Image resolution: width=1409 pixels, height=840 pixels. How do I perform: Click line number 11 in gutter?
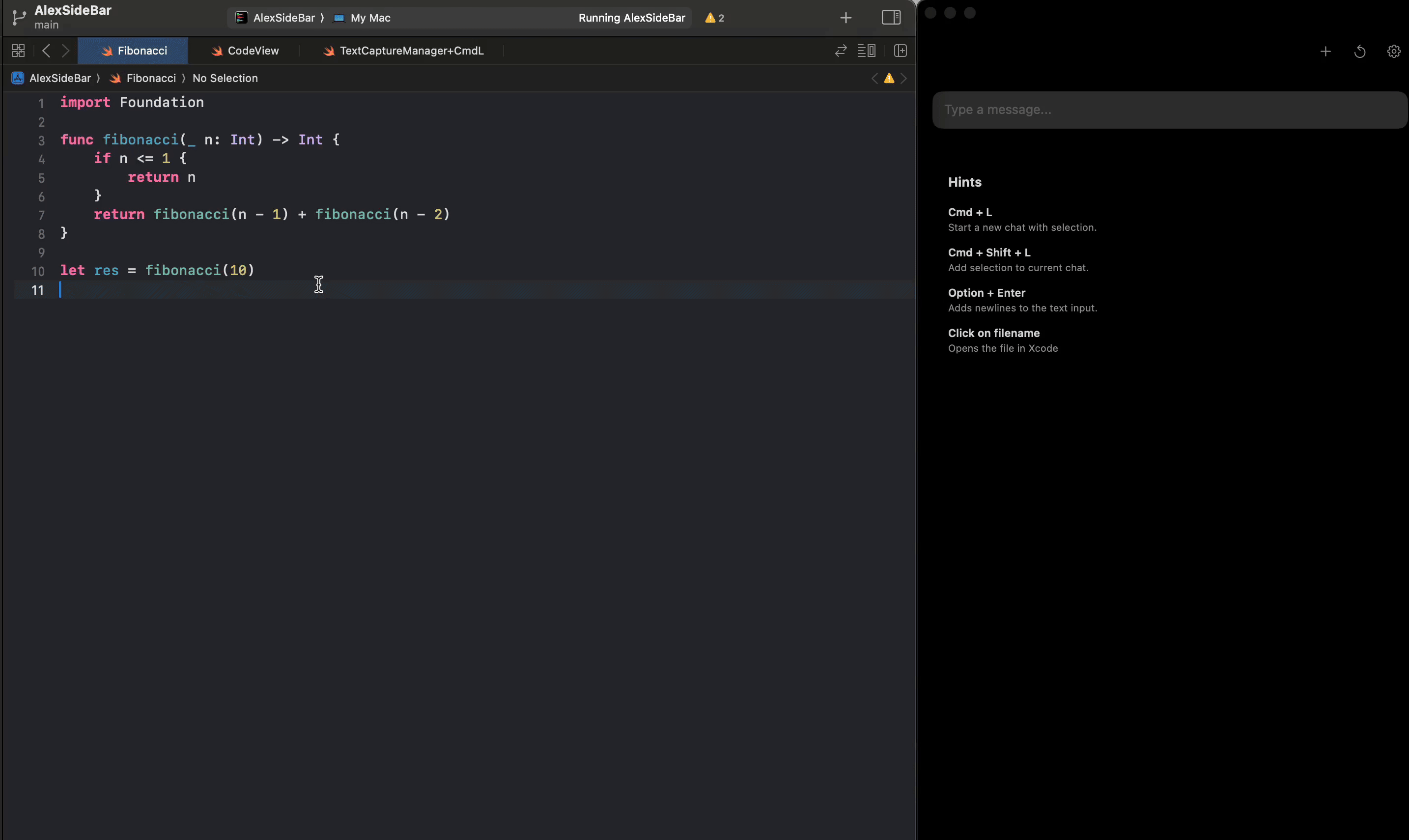(37, 290)
